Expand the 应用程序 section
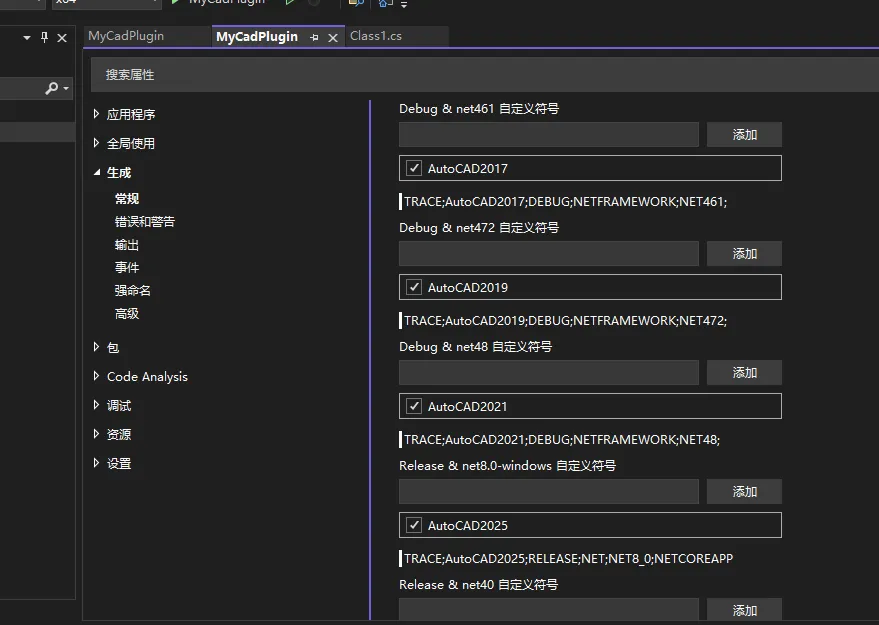 pos(96,114)
